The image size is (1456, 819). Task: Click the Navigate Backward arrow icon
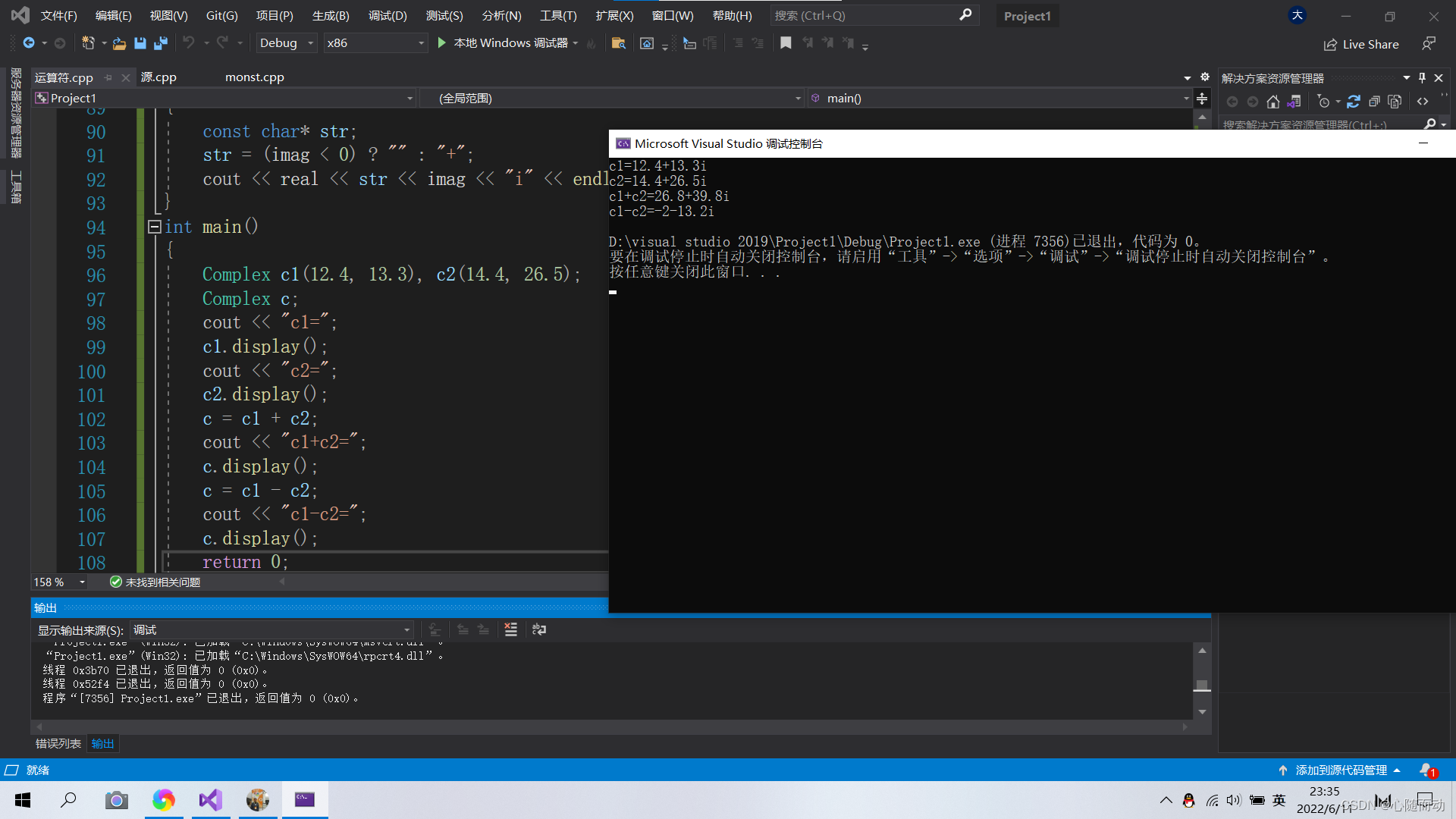[29, 43]
